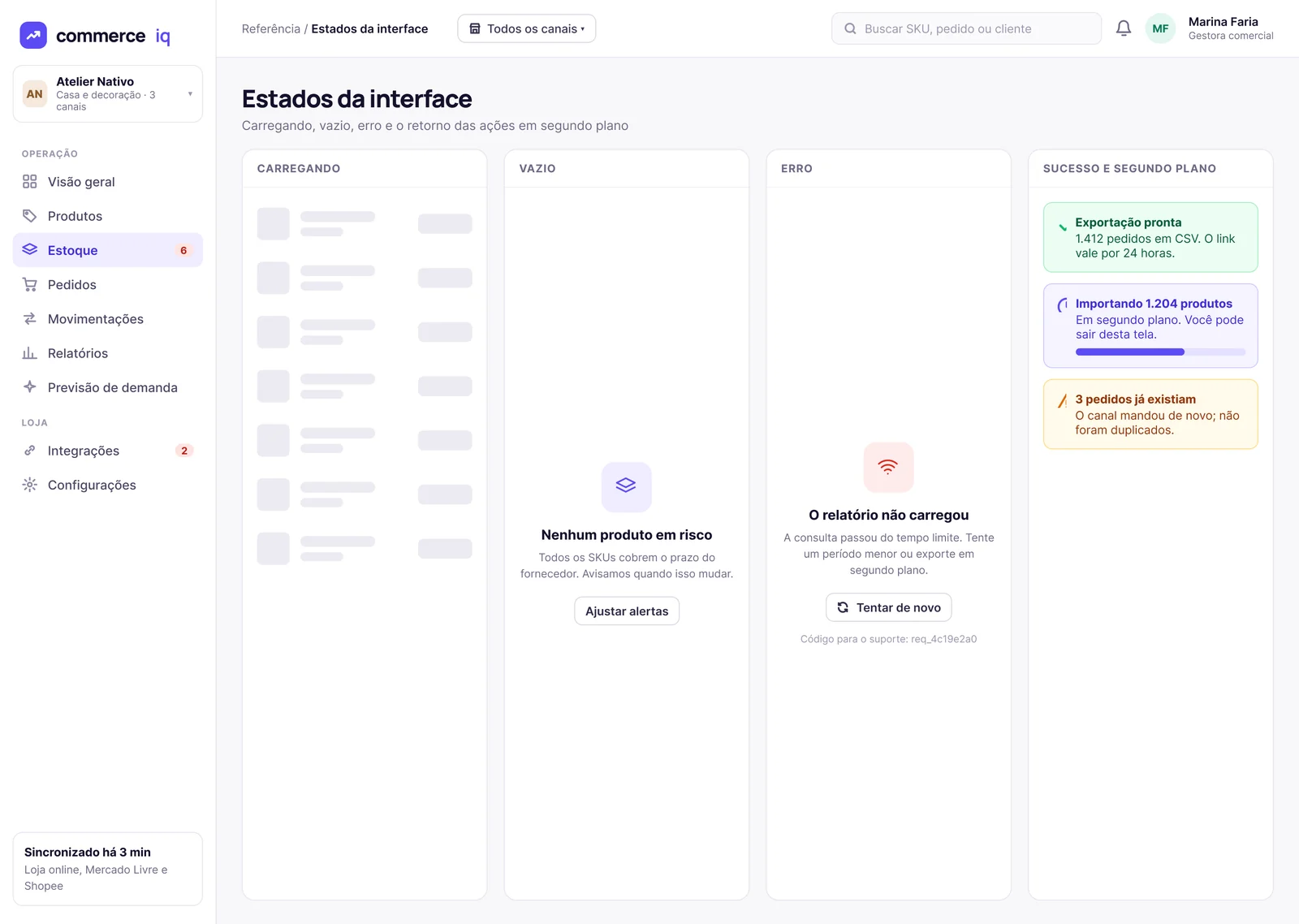The image size is (1299, 924).
Task: Open notifications bell
Action: [x=1124, y=28]
